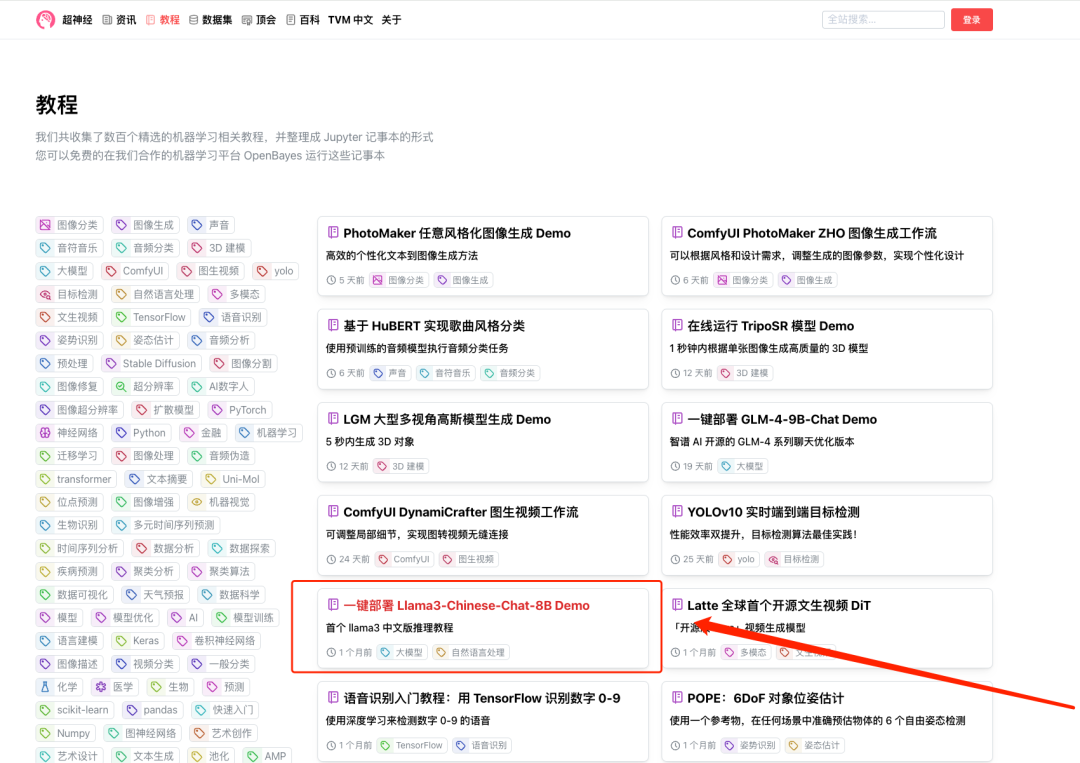Click the 化学 flask icon in sidebar
The image size is (1080, 763).
45,687
